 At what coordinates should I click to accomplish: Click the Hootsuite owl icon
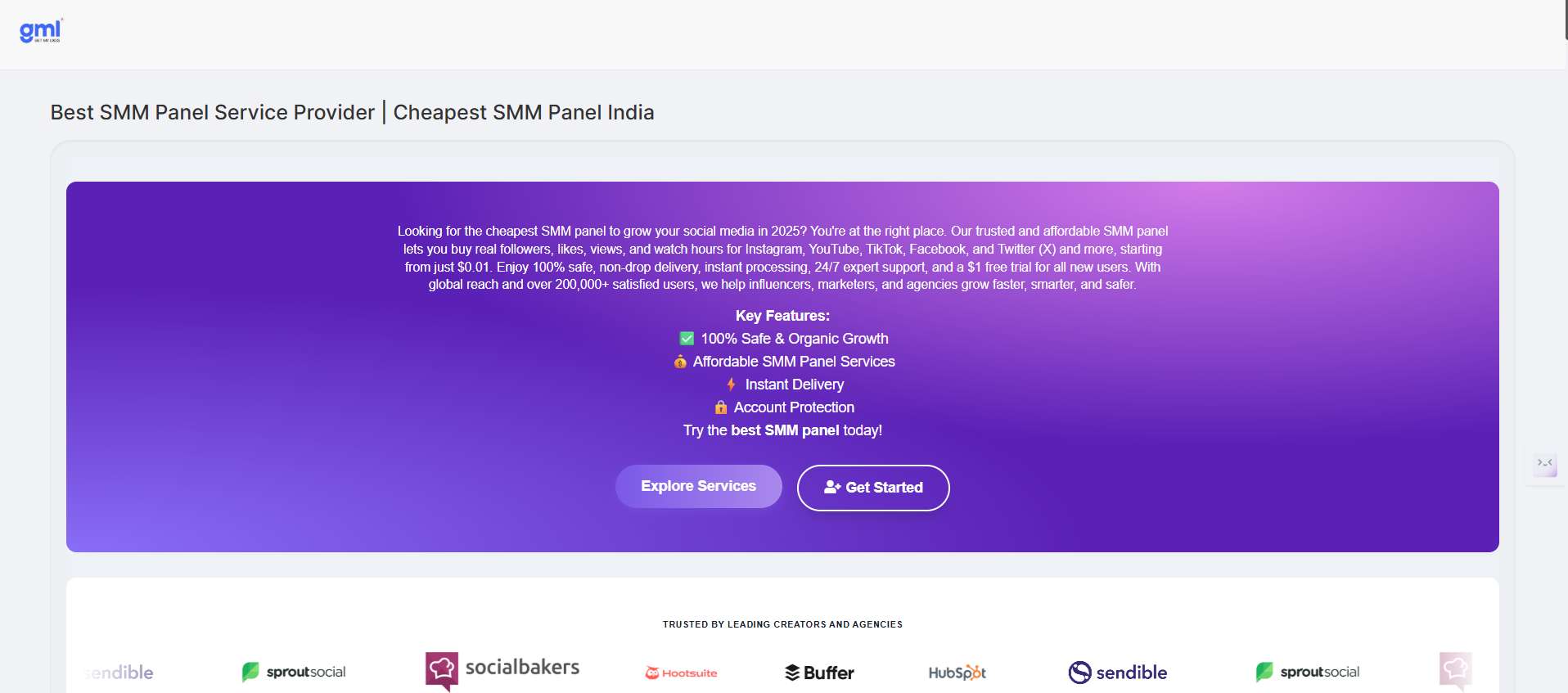[651, 673]
